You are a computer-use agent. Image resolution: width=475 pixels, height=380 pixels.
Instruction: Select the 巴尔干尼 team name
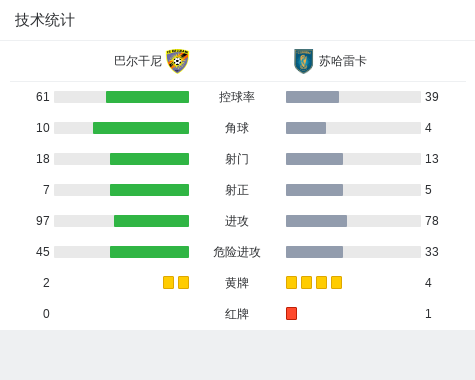[x=138, y=61]
